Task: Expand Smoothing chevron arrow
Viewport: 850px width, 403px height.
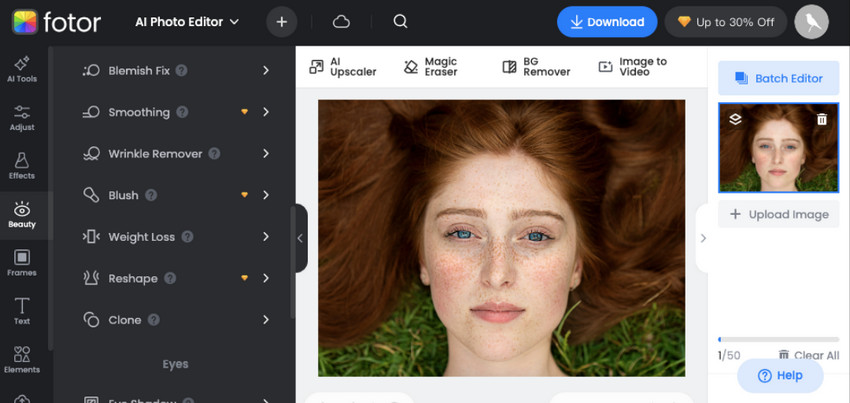Action: tap(266, 112)
